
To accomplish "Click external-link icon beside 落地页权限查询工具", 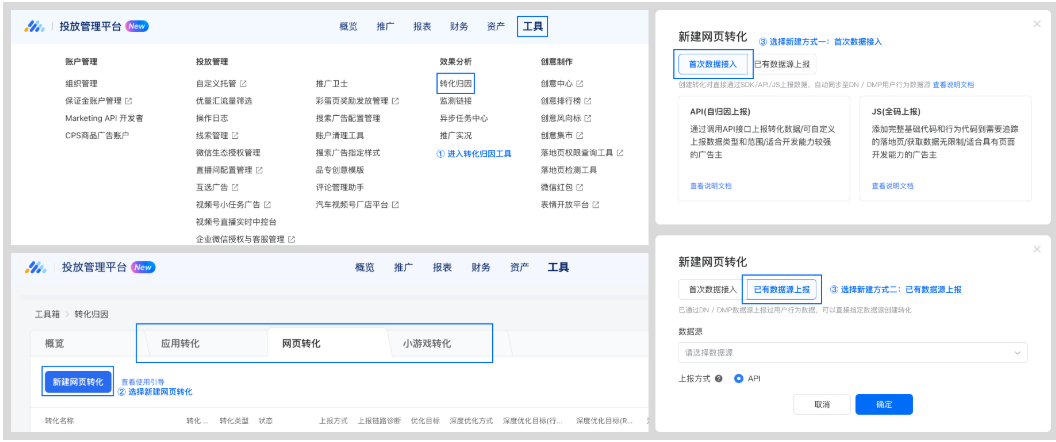I will pyautogui.click(x=620, y=153).
